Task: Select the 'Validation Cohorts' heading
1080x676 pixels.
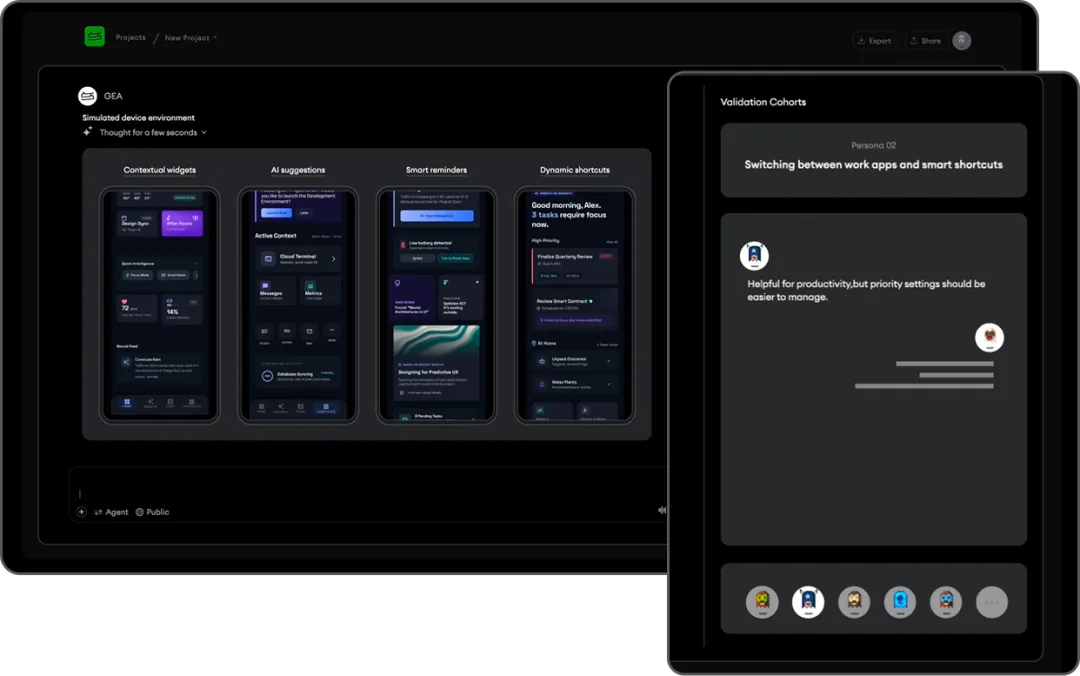Action: (763, 102)
